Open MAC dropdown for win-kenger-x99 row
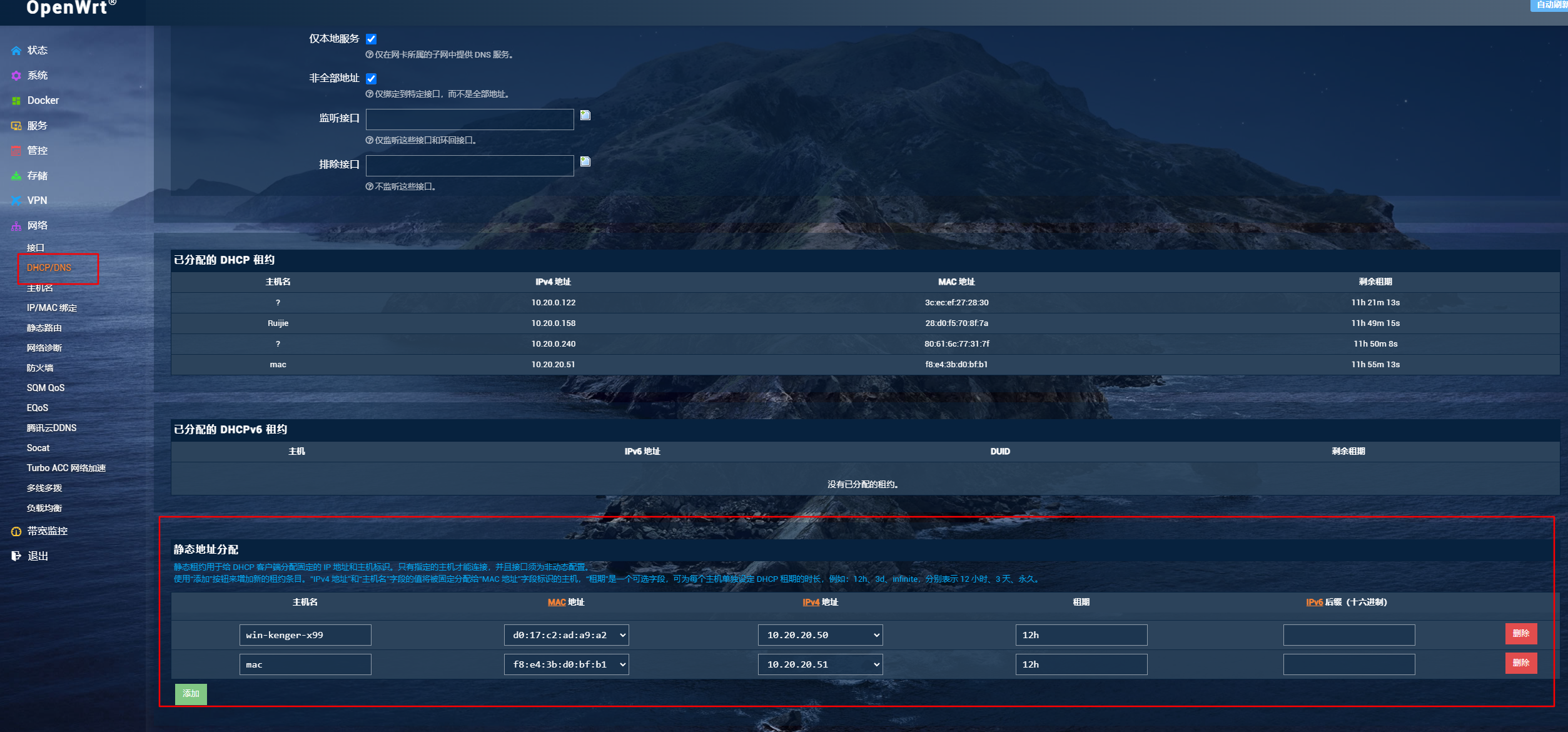This screenshot has height=732, width=1568. point(566,635)
